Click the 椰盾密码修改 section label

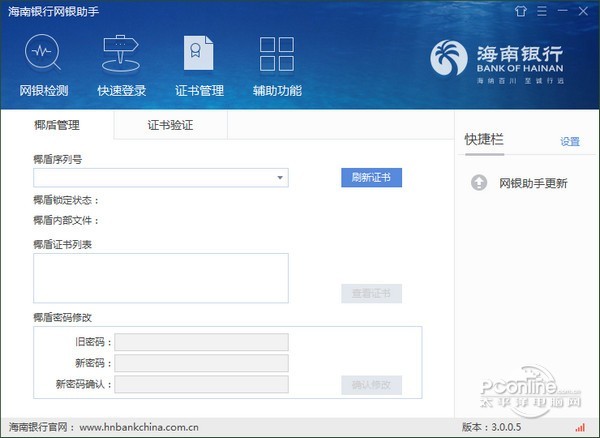[62, 318]
